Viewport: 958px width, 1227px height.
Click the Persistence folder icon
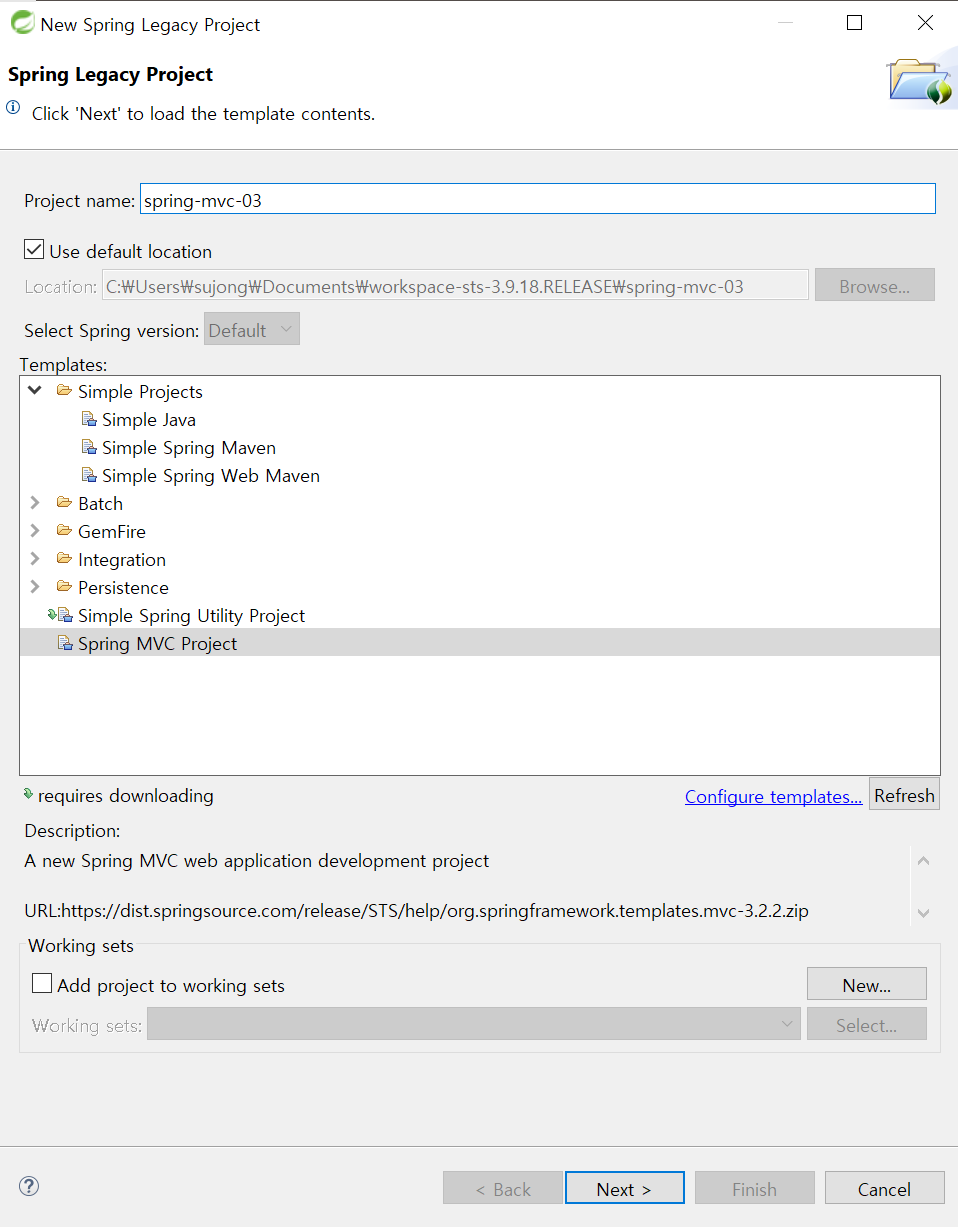click(x=65, y=587)
